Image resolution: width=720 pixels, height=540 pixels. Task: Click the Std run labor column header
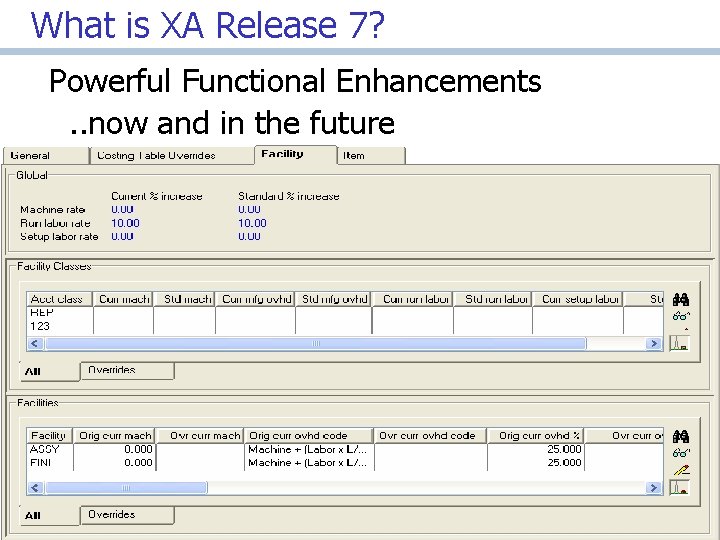[x=493, y=299]
